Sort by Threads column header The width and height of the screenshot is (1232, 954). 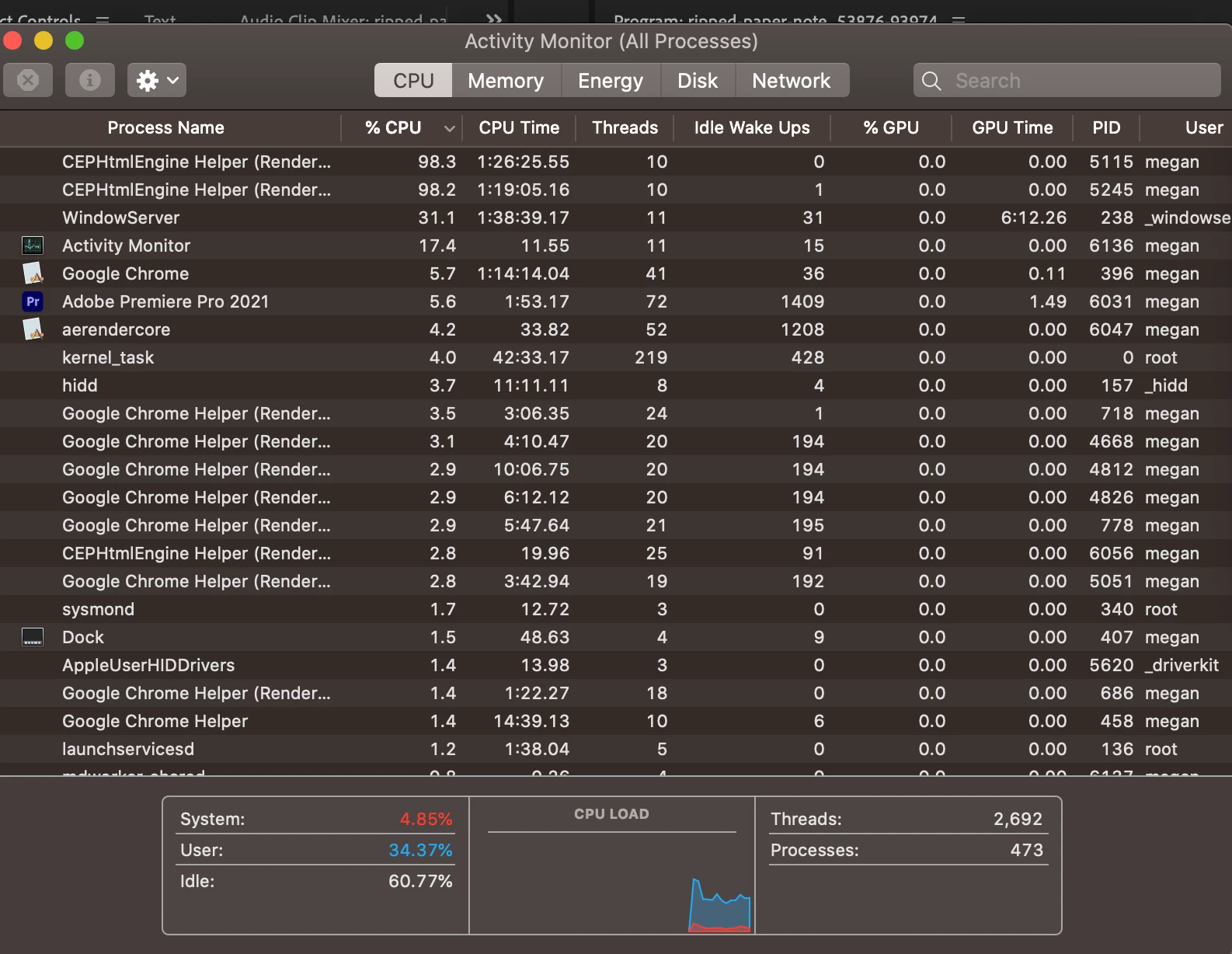tap(625, 127)
